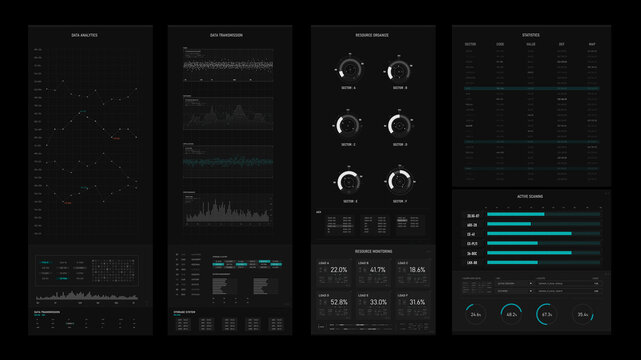
Task: Click the Resource Monitoring panel corner icon
Action: [x=429, y=251]
